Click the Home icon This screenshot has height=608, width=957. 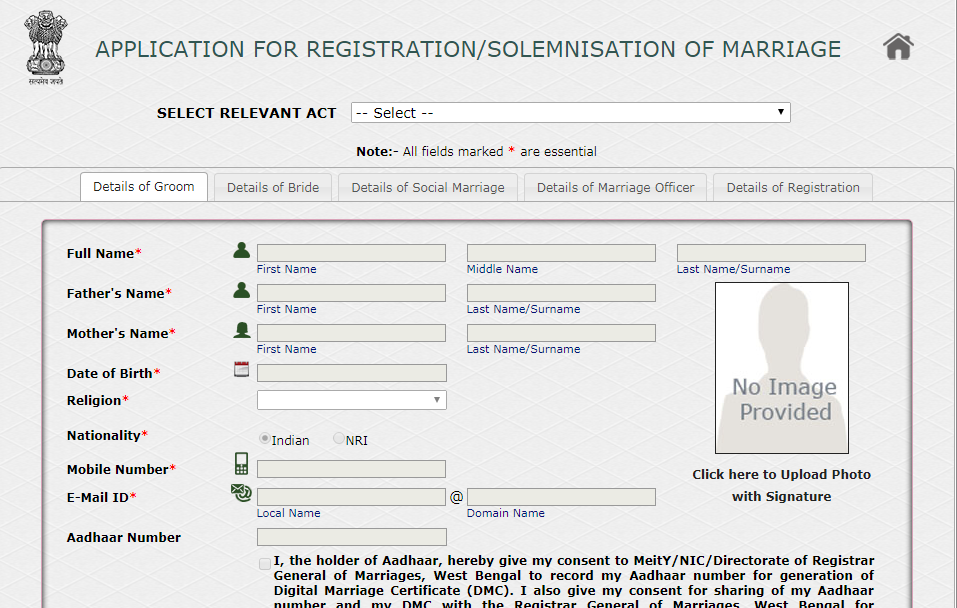click(x=897, y=44)
